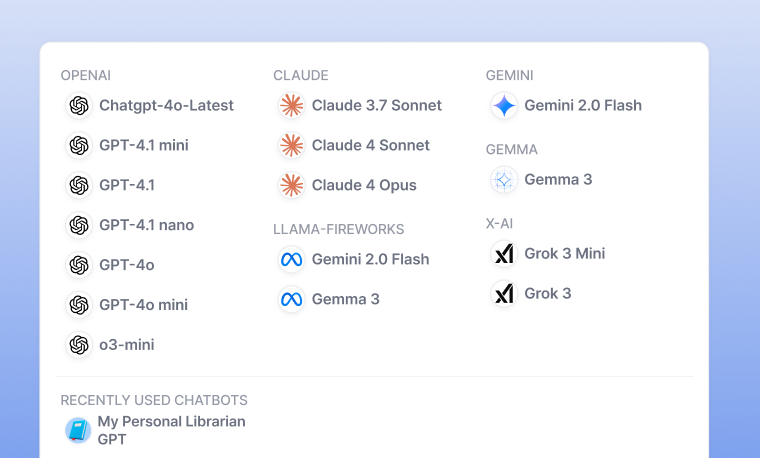The width and height of the screenshot is (760, 458).
Task: Click the blue book icon of My Personal Librarian
Action: [x=78, y=430]
